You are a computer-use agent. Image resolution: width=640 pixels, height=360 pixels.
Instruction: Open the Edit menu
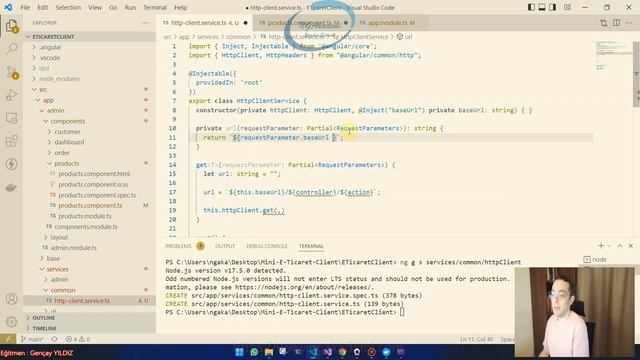[42, 7]
